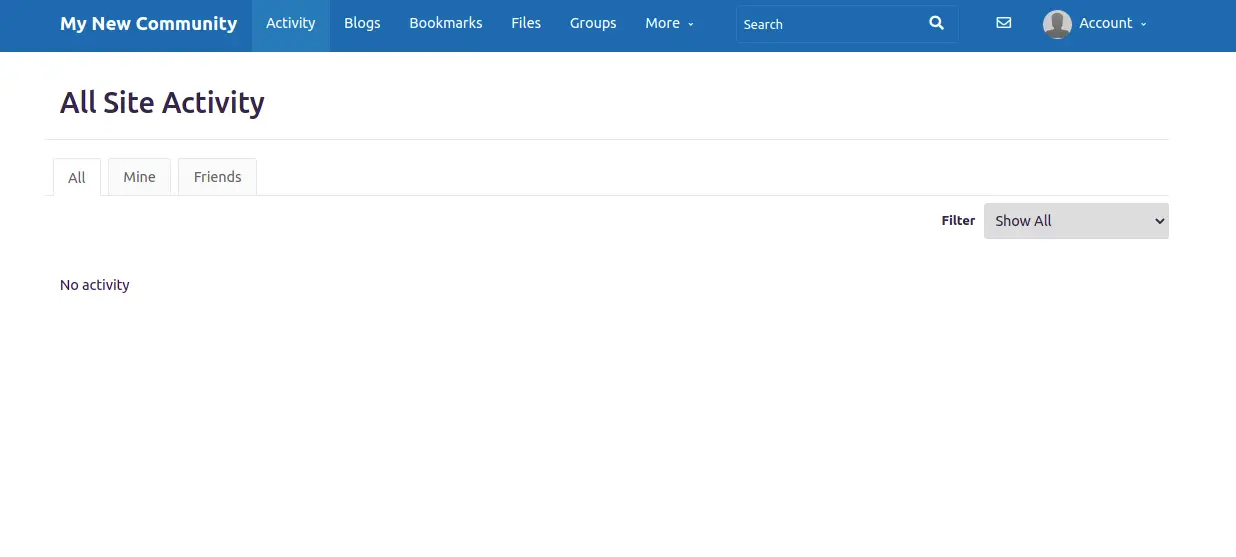This screenshot has width=1236, height=557.
Task: Click the My New Community site title
Action: pos(149,23)
